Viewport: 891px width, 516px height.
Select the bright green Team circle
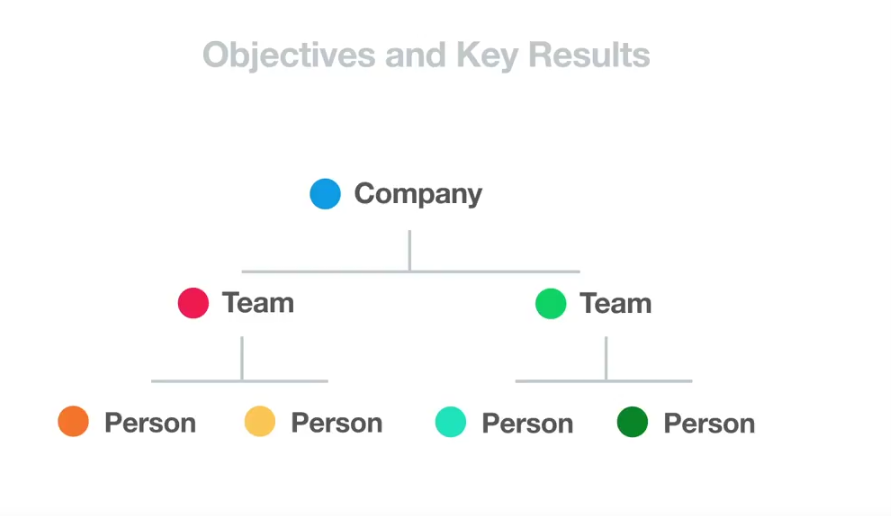click(x=551, y=303)
